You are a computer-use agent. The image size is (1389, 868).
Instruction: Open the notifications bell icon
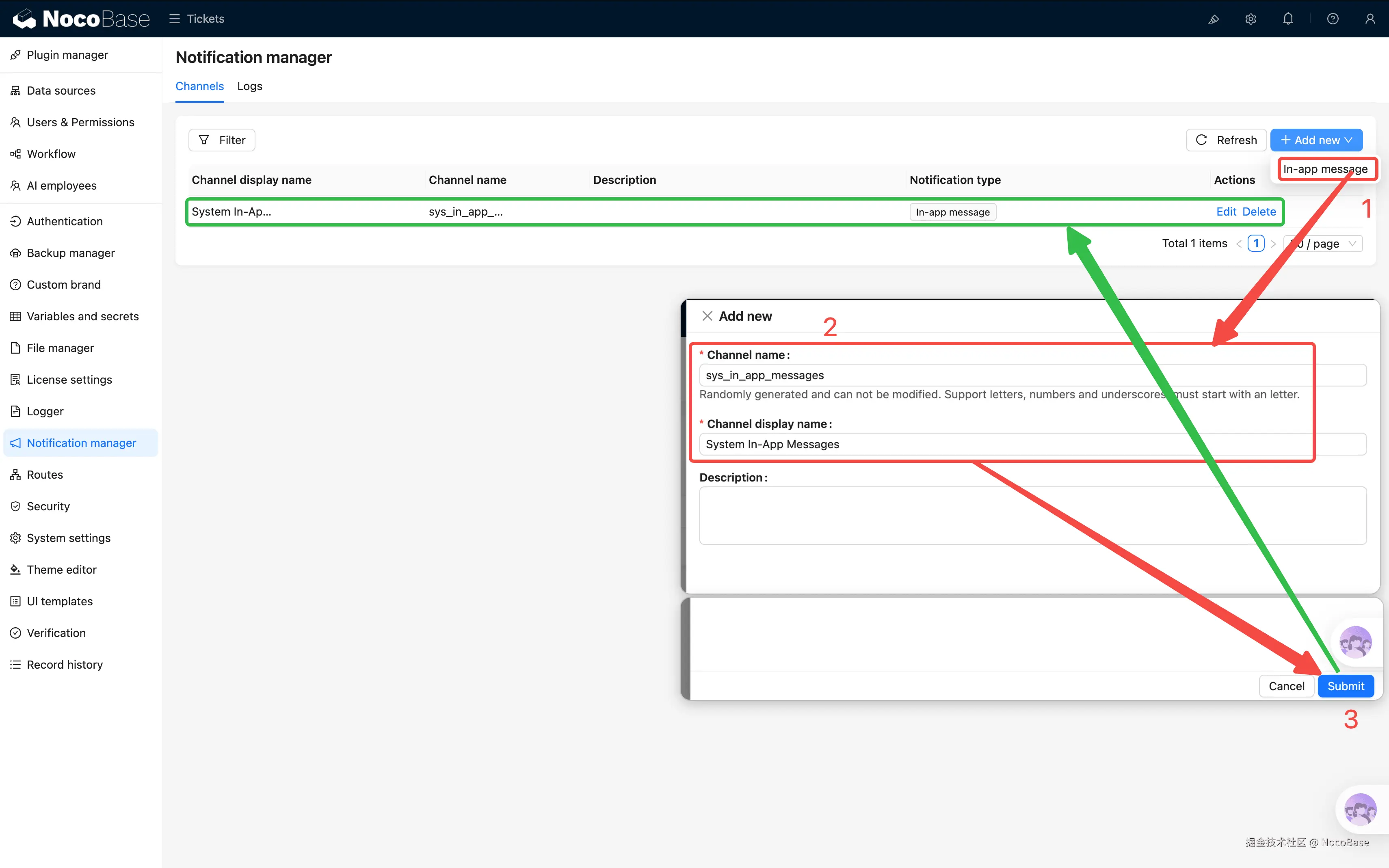pos(1288,19)
